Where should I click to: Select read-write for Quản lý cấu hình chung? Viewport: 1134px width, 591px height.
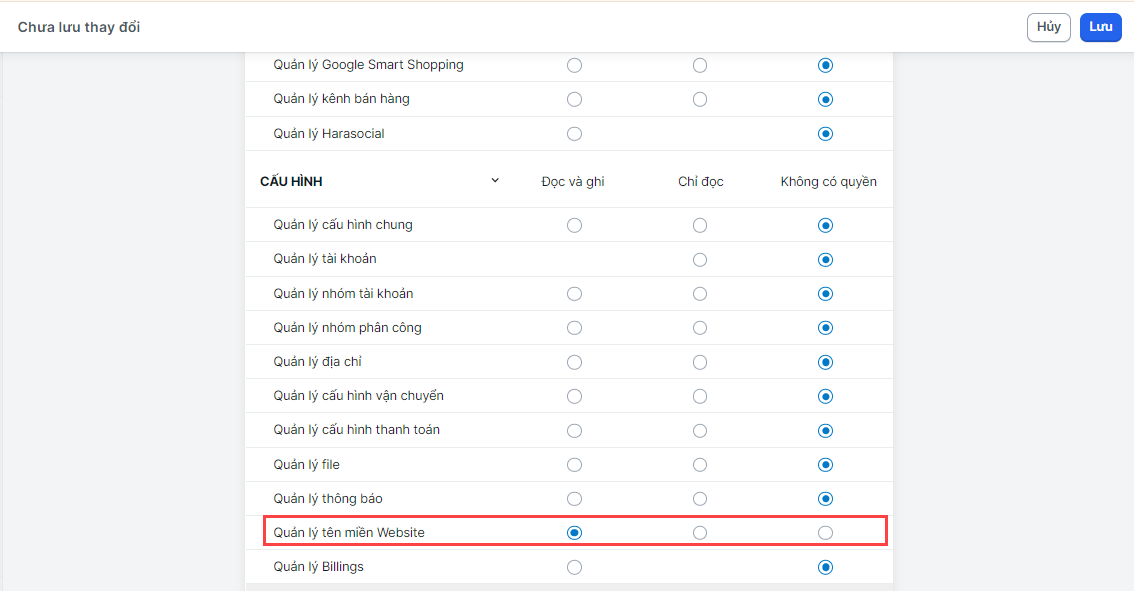(574, 225)
